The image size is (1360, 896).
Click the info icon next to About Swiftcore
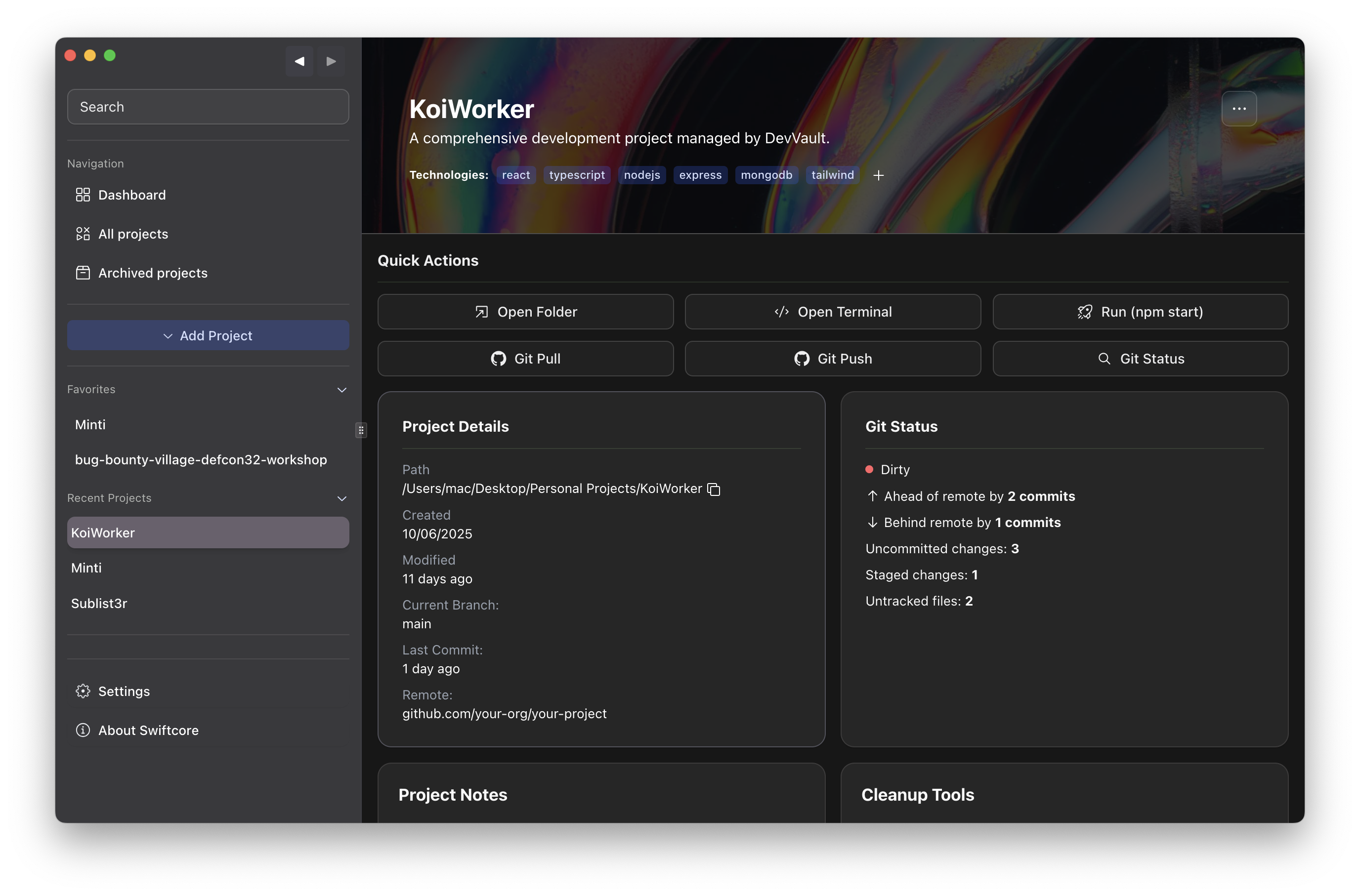[x=83, y=731]
